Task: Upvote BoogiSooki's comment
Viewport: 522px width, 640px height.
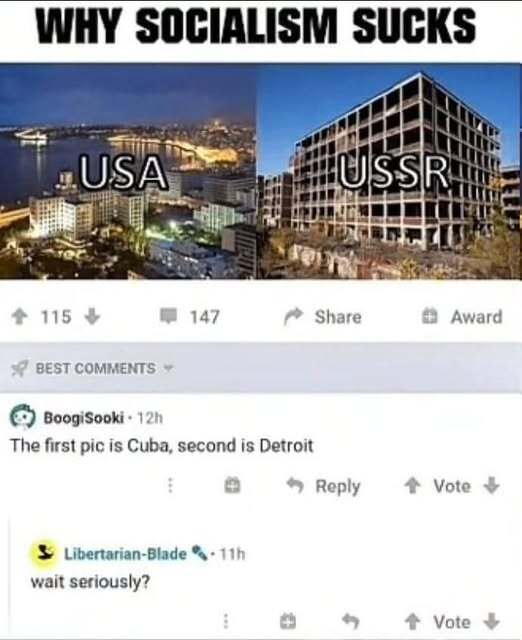Action: [x=412, y=486]
